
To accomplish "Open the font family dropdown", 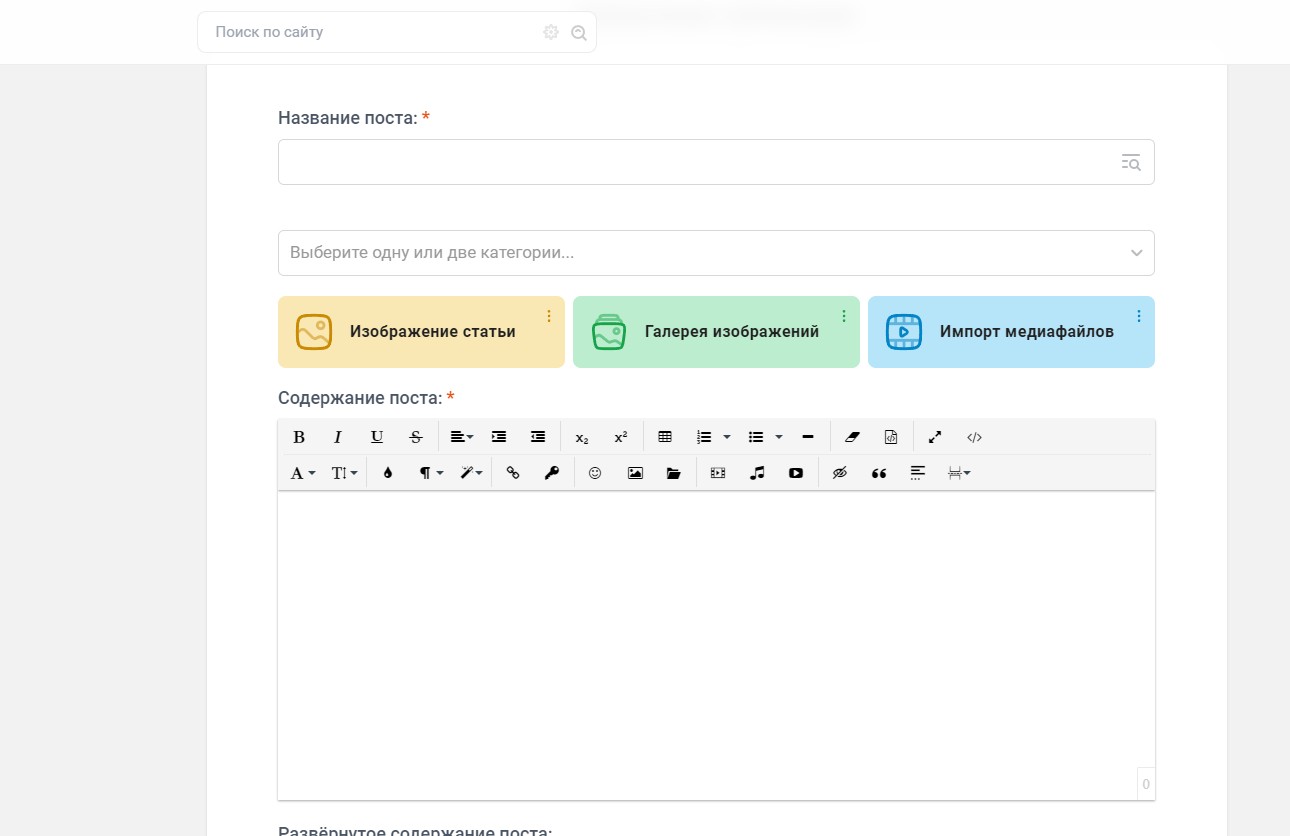I will [x=303, y=473].
